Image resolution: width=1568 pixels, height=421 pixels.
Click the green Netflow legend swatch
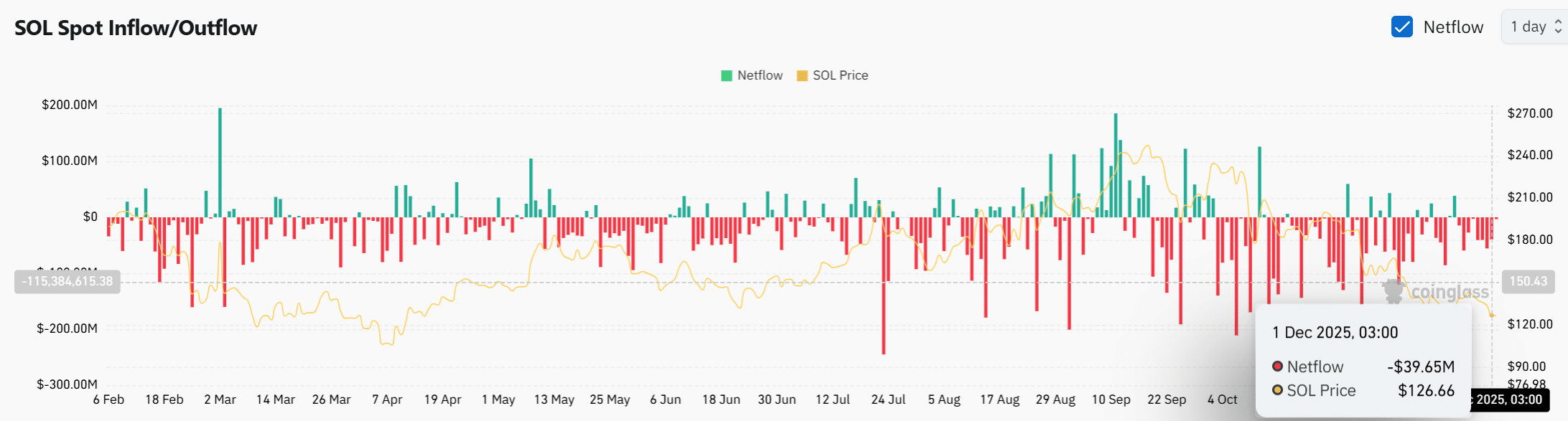727,76
